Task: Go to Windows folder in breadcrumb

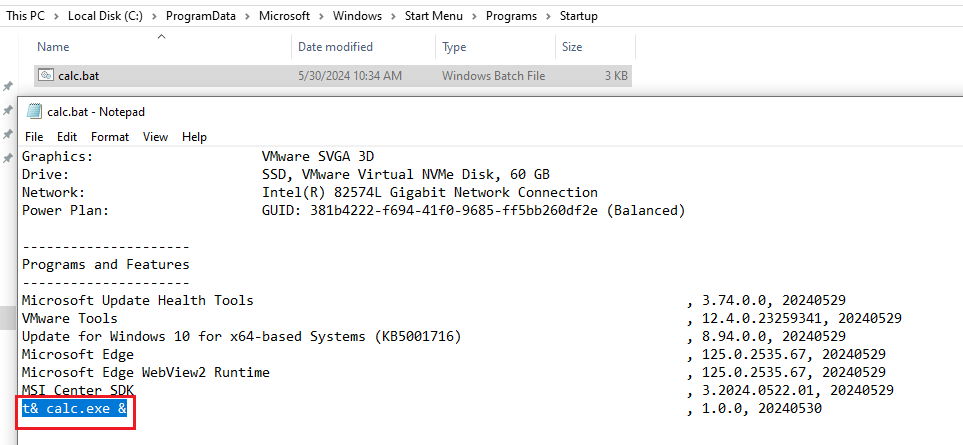Action: [x=357, y=16]
